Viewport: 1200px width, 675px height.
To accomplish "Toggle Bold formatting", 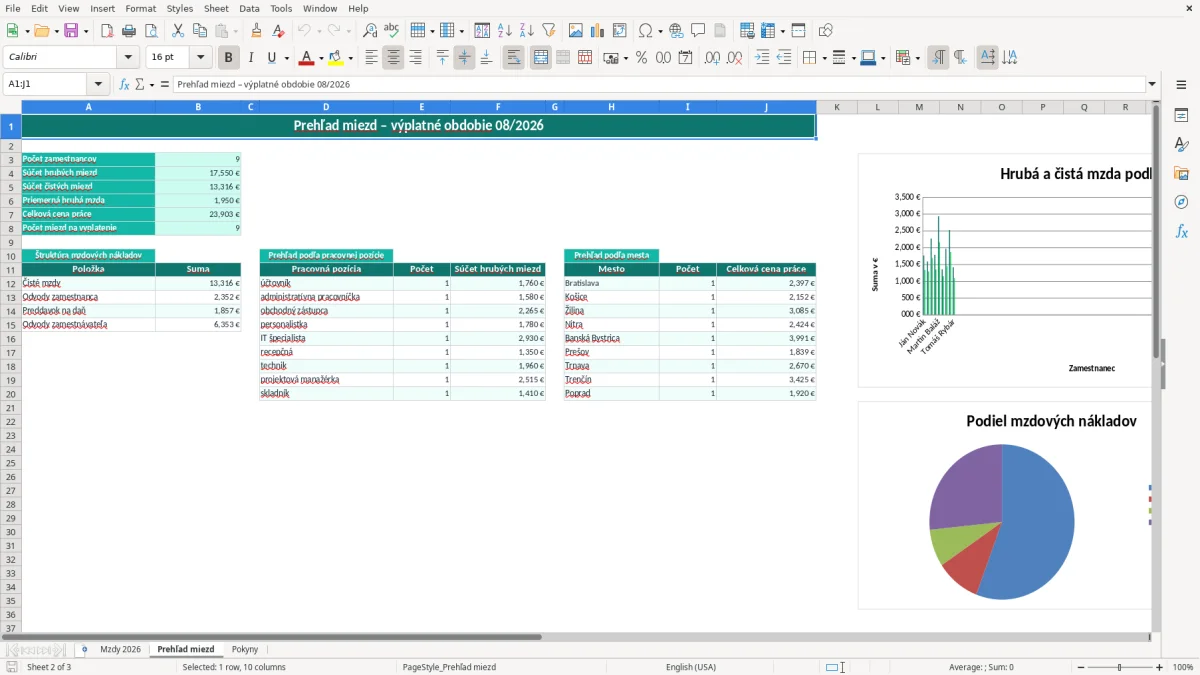I will click(x=229, y=58).
